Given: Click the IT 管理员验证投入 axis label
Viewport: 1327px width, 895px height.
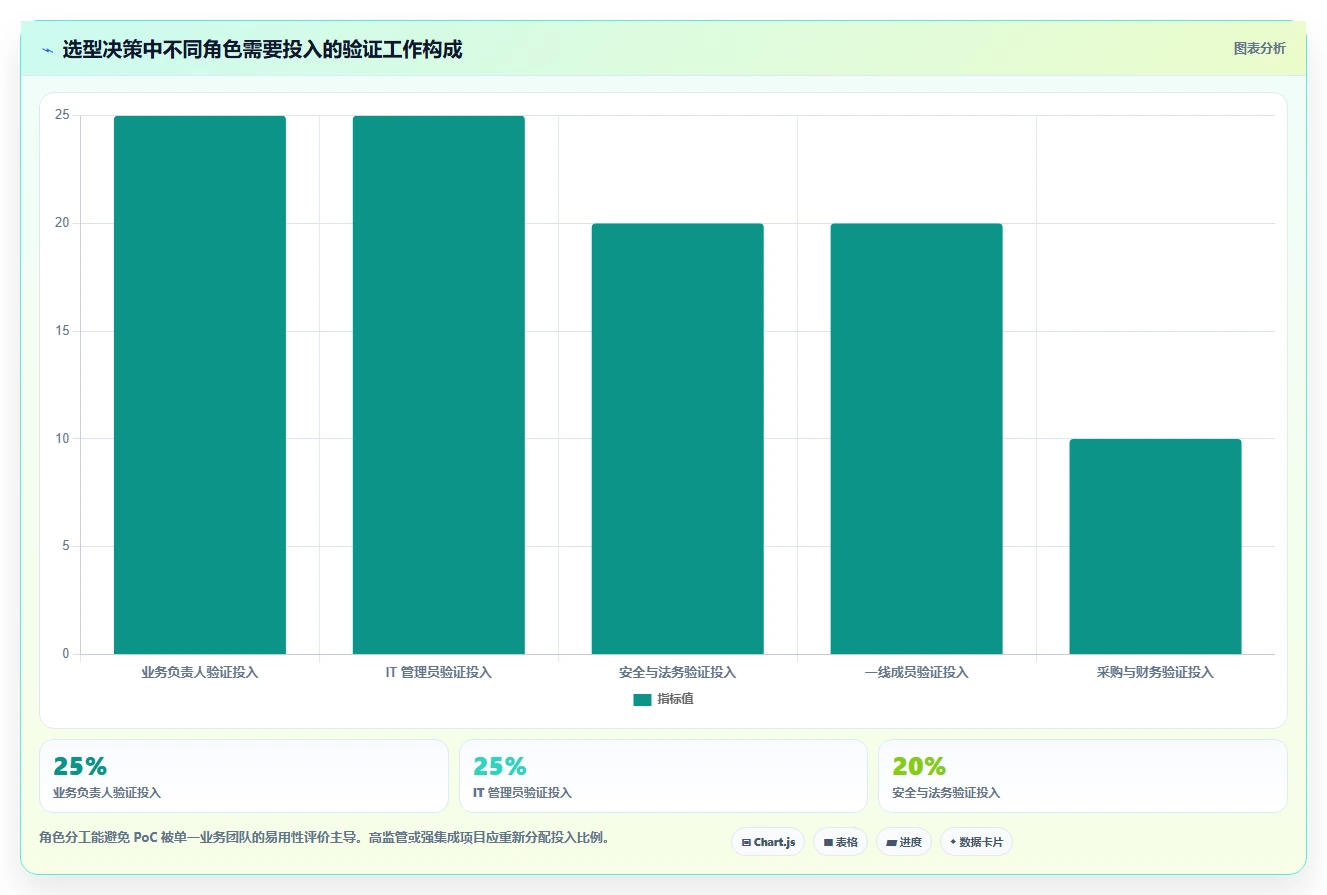Looking at the screenshot, I should click(439, 672).
